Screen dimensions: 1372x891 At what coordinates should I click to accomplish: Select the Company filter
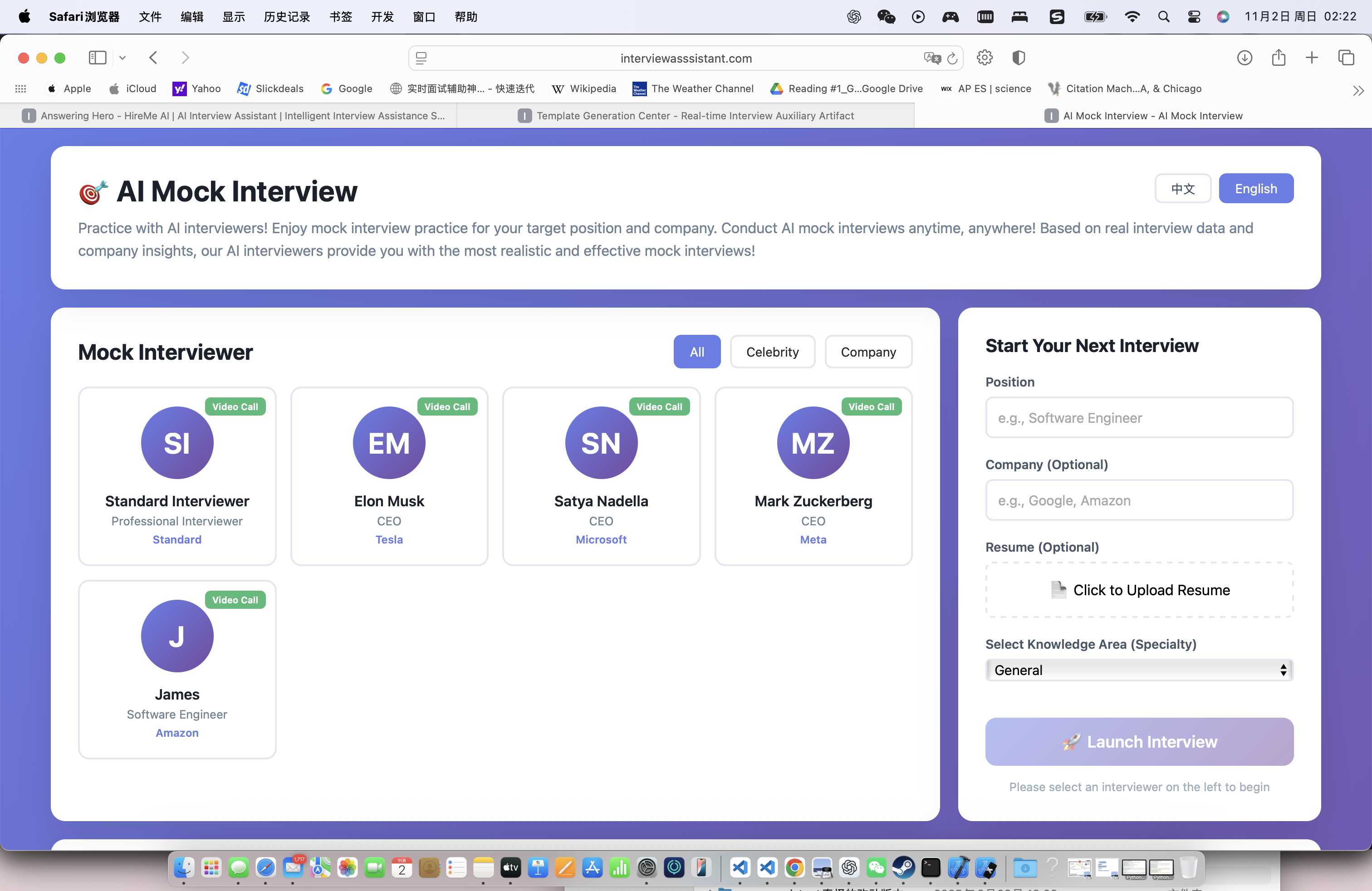point(867,352)
